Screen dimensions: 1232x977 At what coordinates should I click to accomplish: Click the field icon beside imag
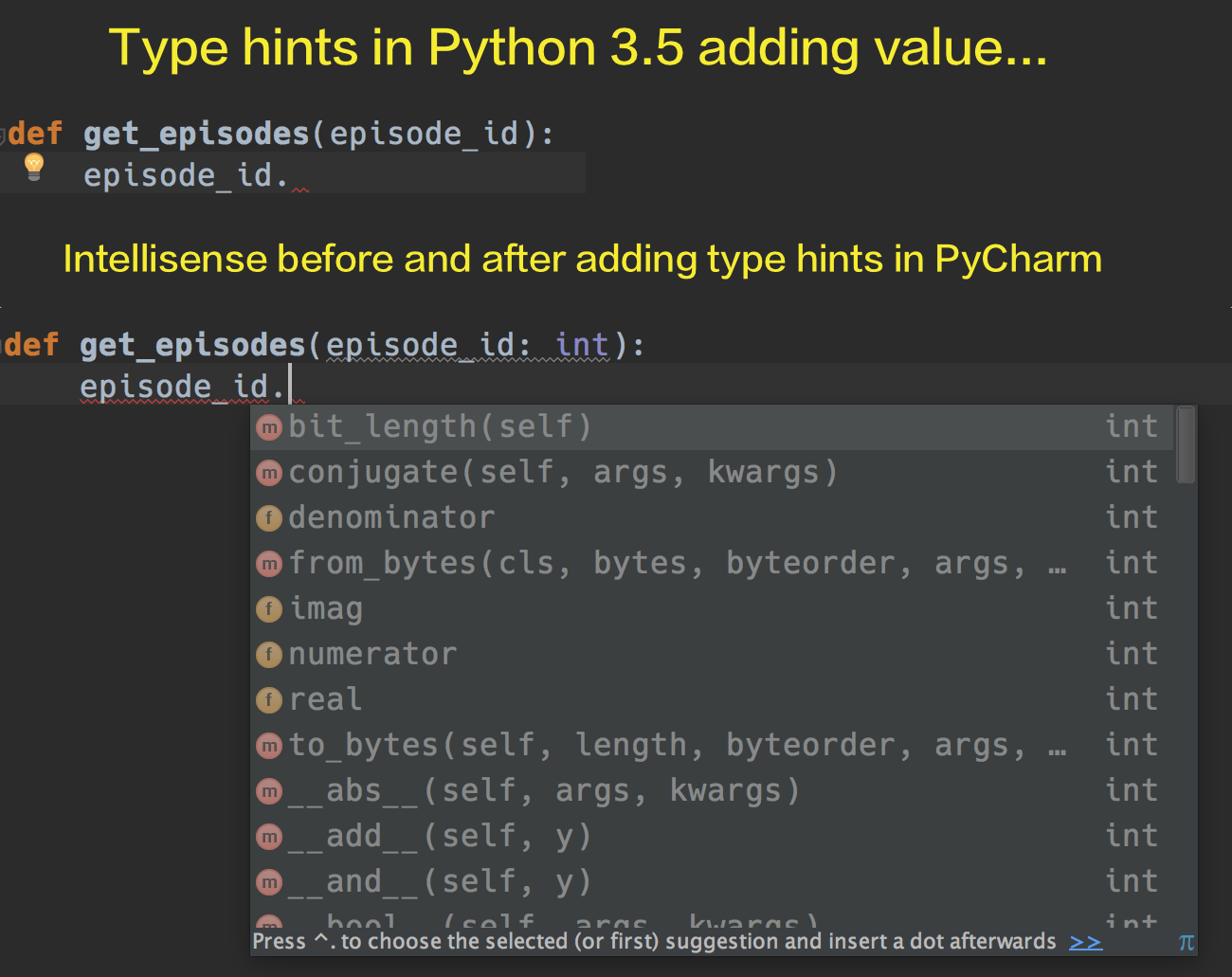coord(270,609)
